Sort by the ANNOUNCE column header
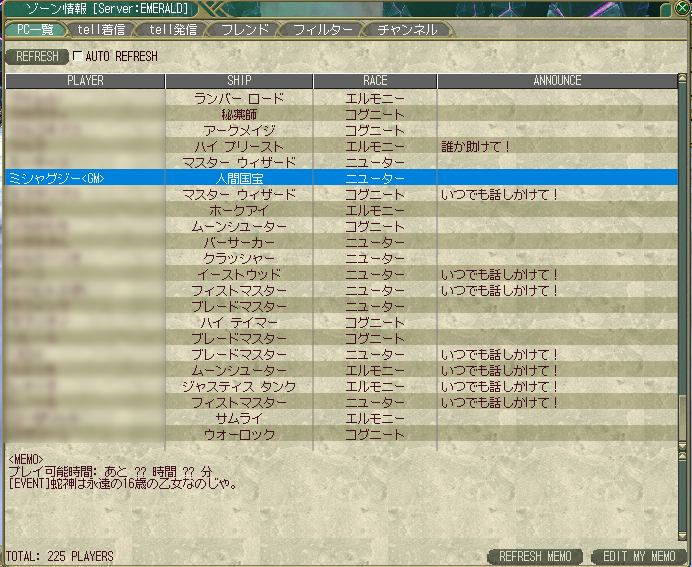This screenshot has width=692, height=567. coord(557,81)
